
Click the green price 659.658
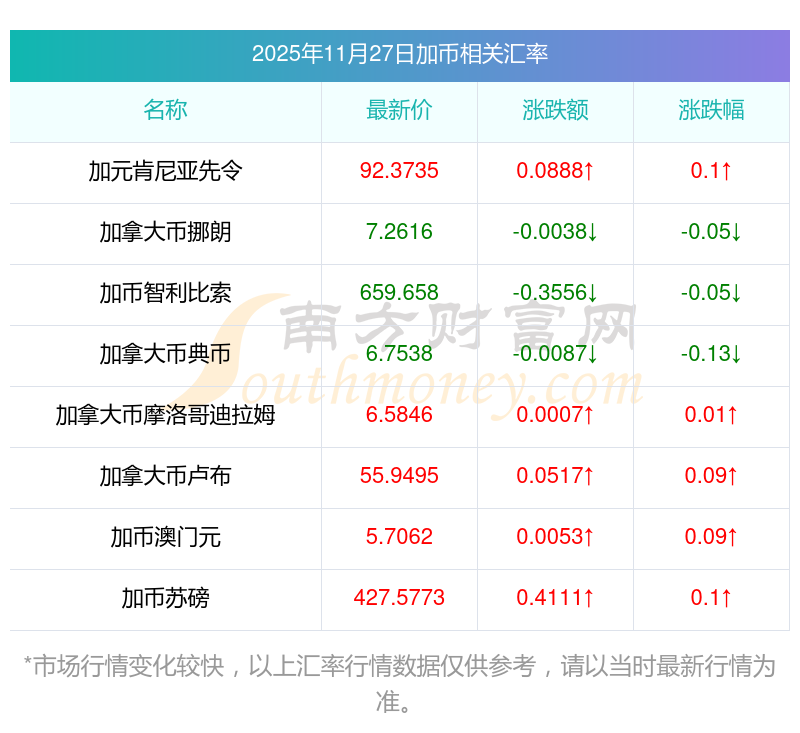[399, 293]
